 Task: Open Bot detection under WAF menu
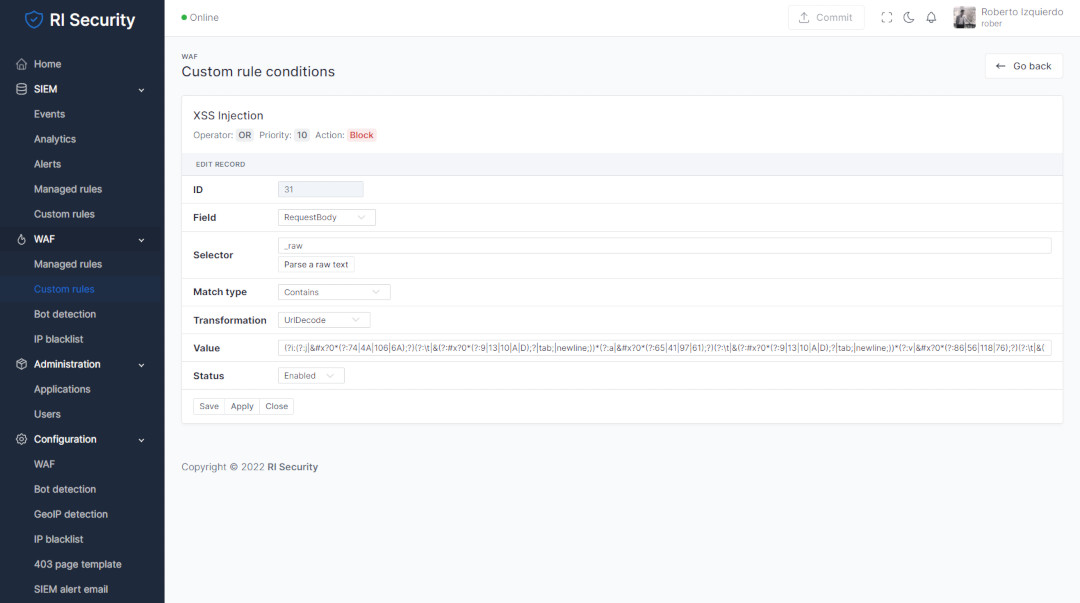65,314
